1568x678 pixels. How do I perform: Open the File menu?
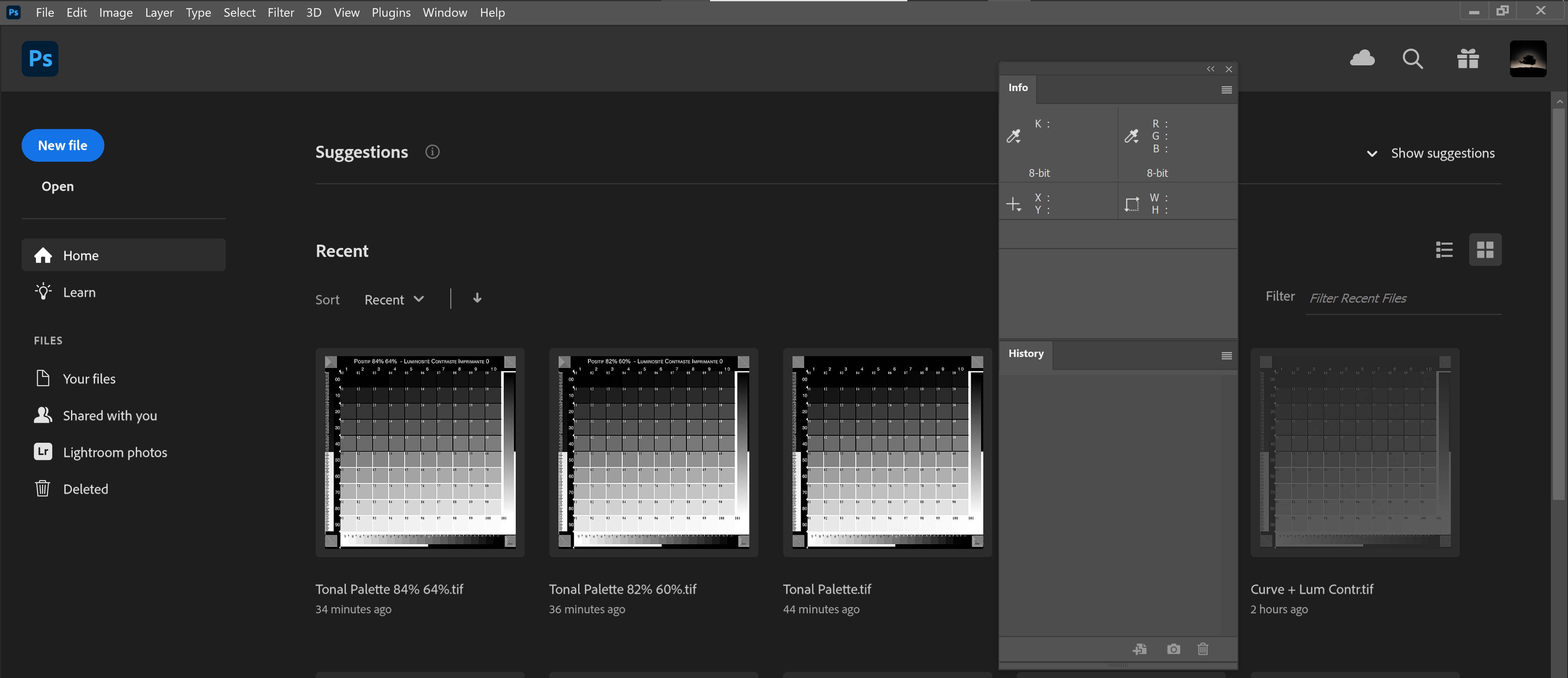[45, 12]
